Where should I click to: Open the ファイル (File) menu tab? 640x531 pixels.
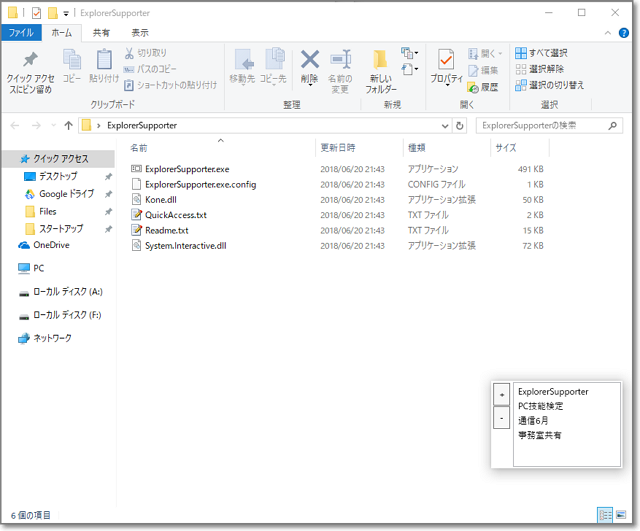point(21,33)
